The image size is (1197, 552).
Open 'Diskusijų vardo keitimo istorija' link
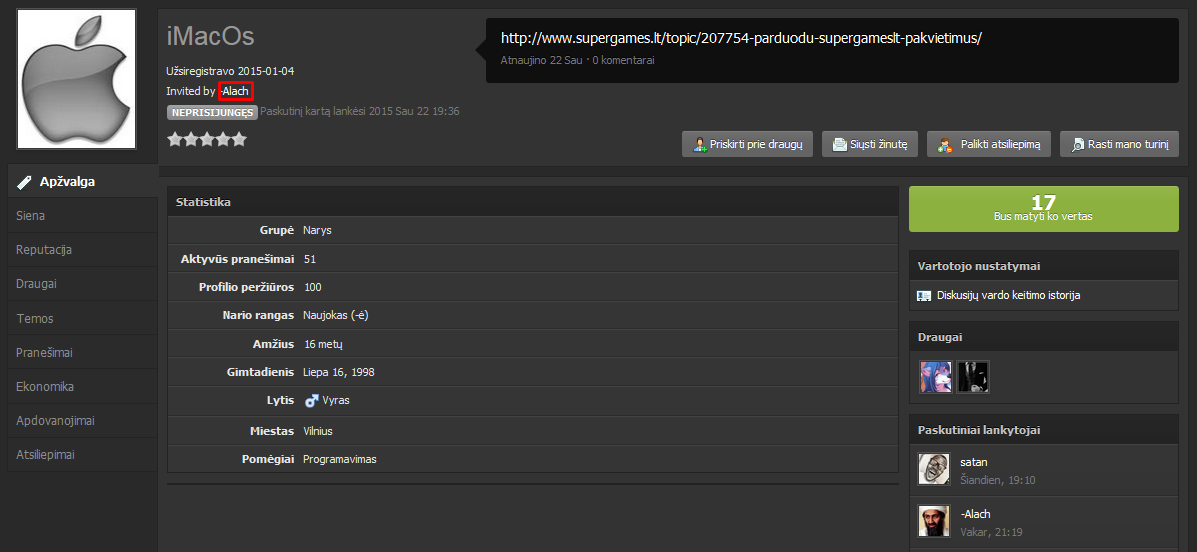(x=1008, y=295)
